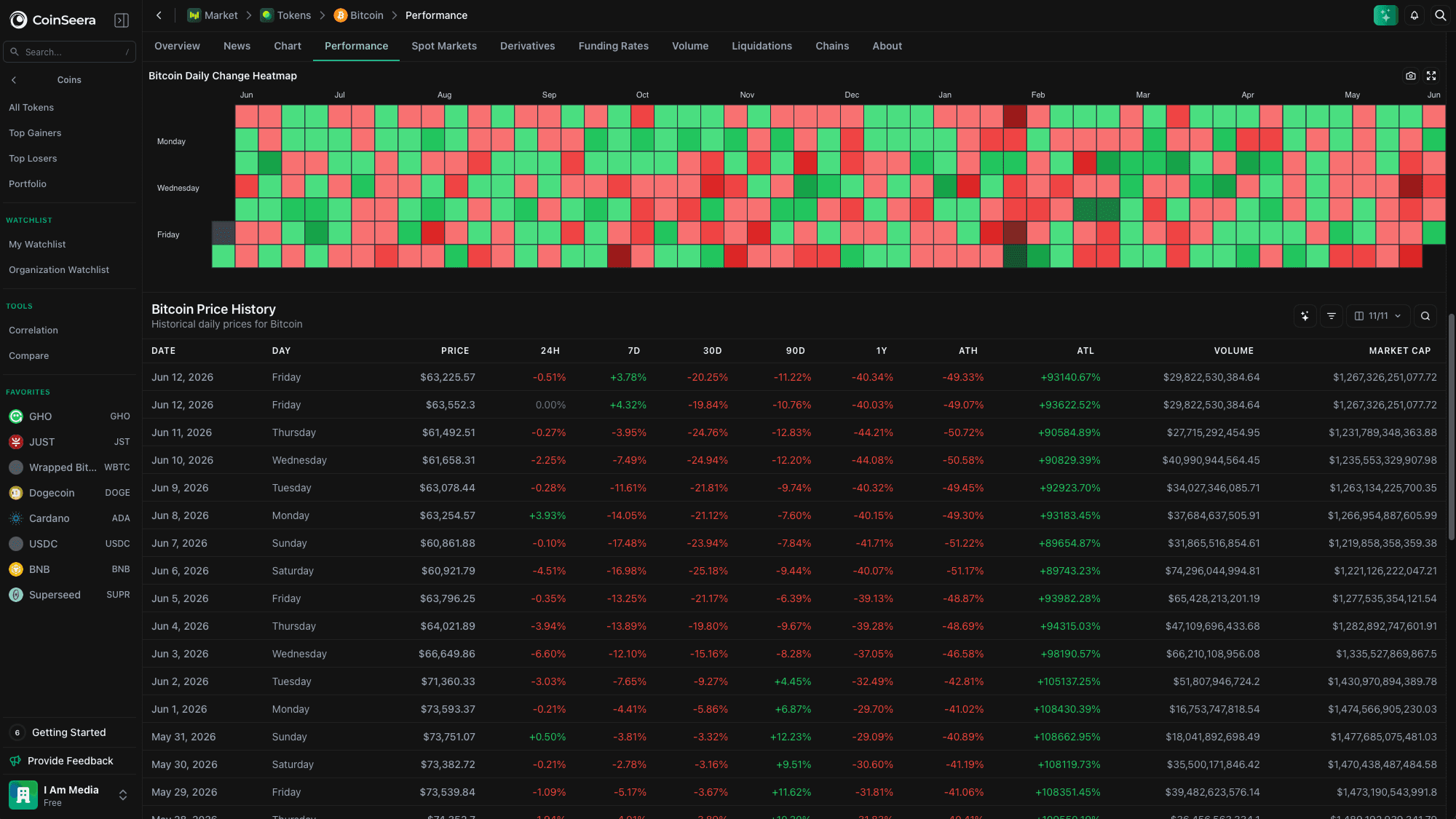Switch to the Overview tab
Screen dimensions: 1456x819
177,46
